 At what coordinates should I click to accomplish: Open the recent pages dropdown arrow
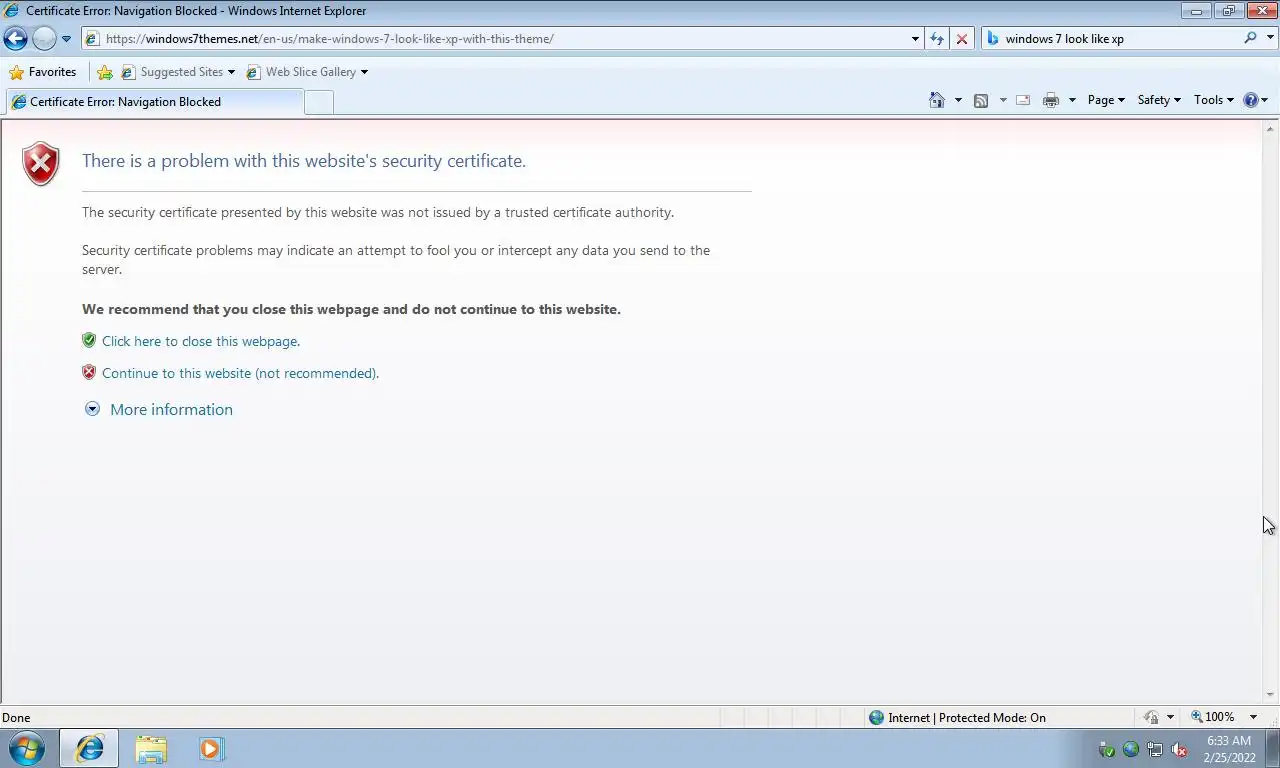66,39
